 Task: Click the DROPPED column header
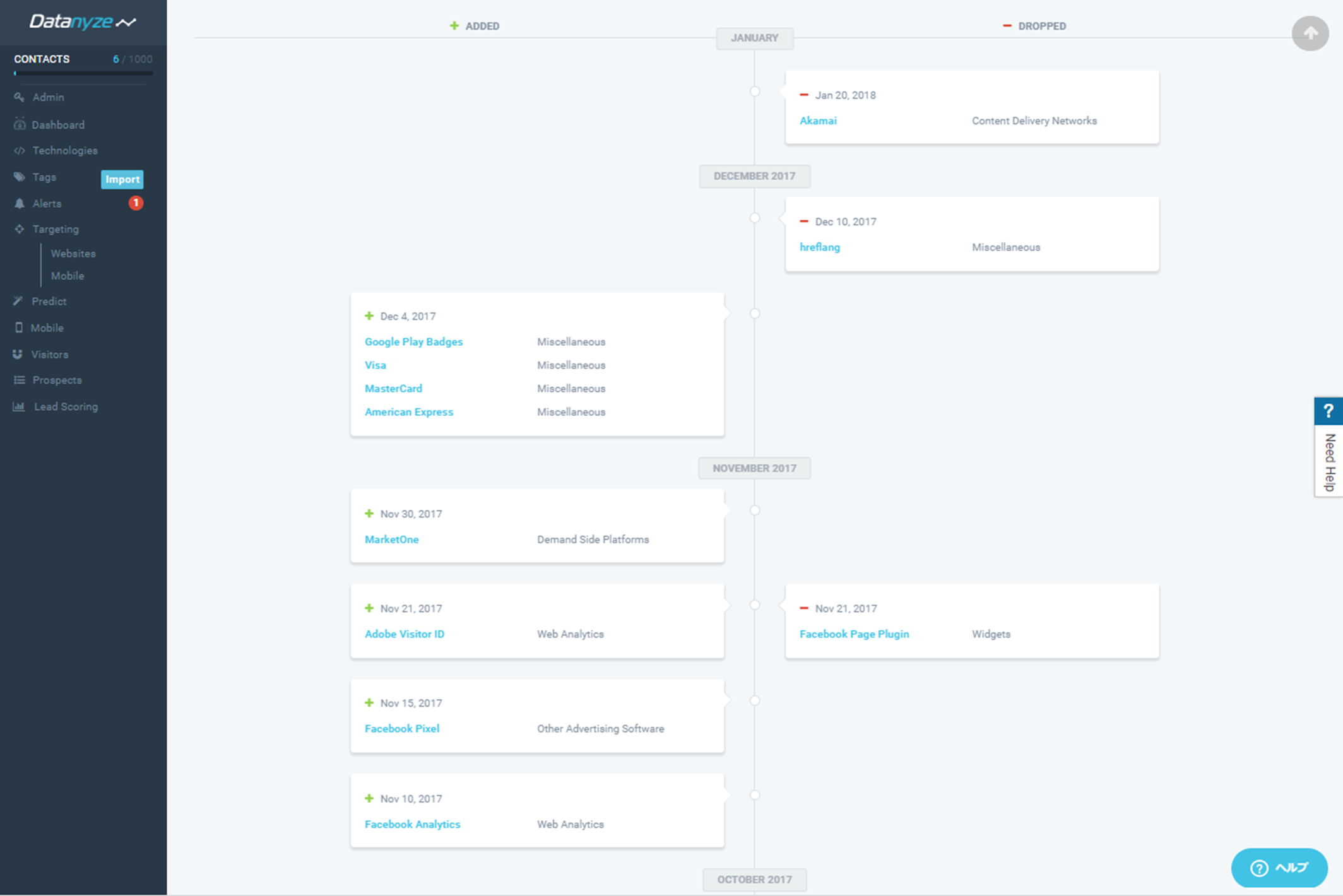(x=1034, y=26)
